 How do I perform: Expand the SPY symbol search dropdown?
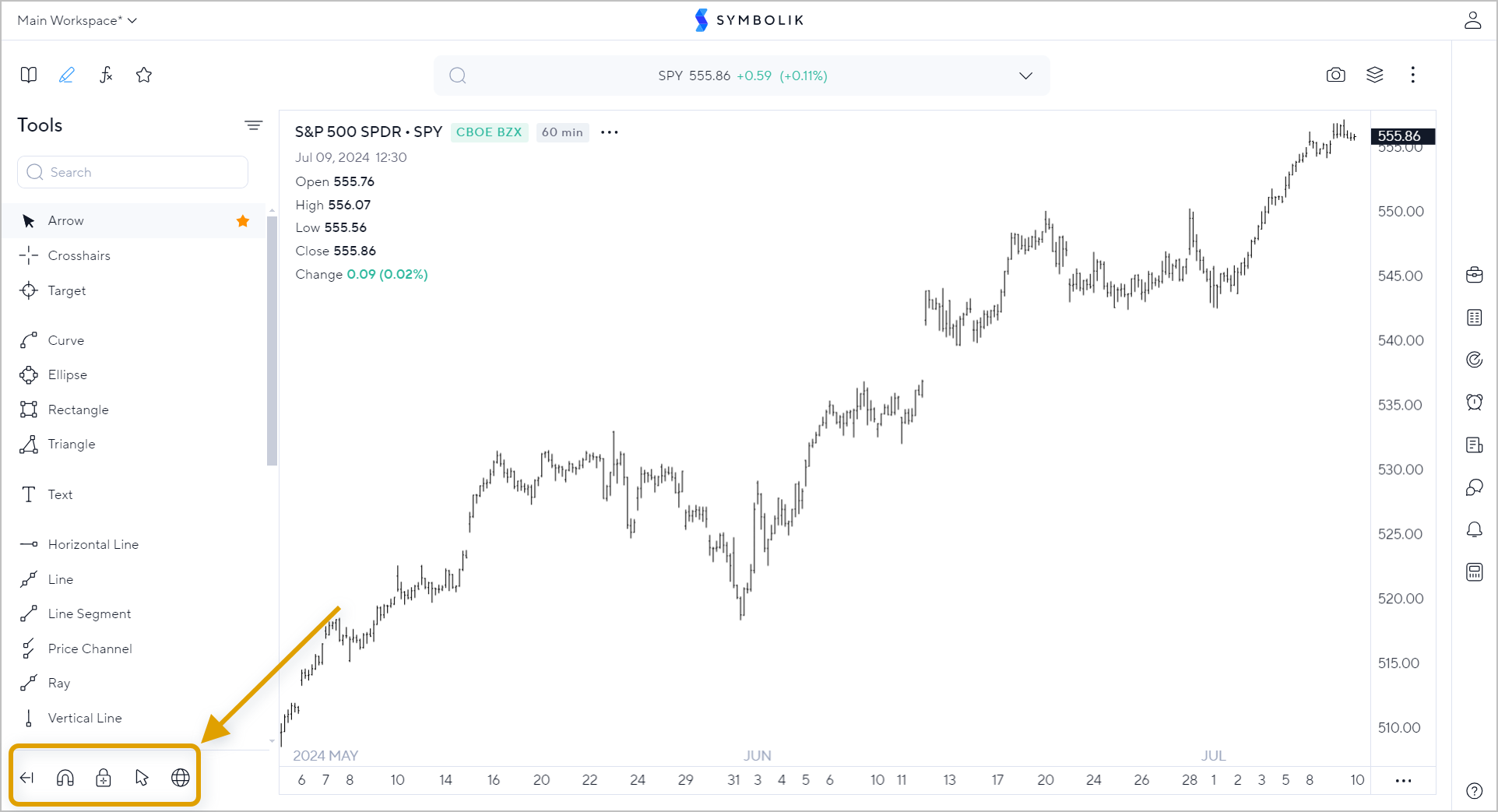tap(1025, 76)
